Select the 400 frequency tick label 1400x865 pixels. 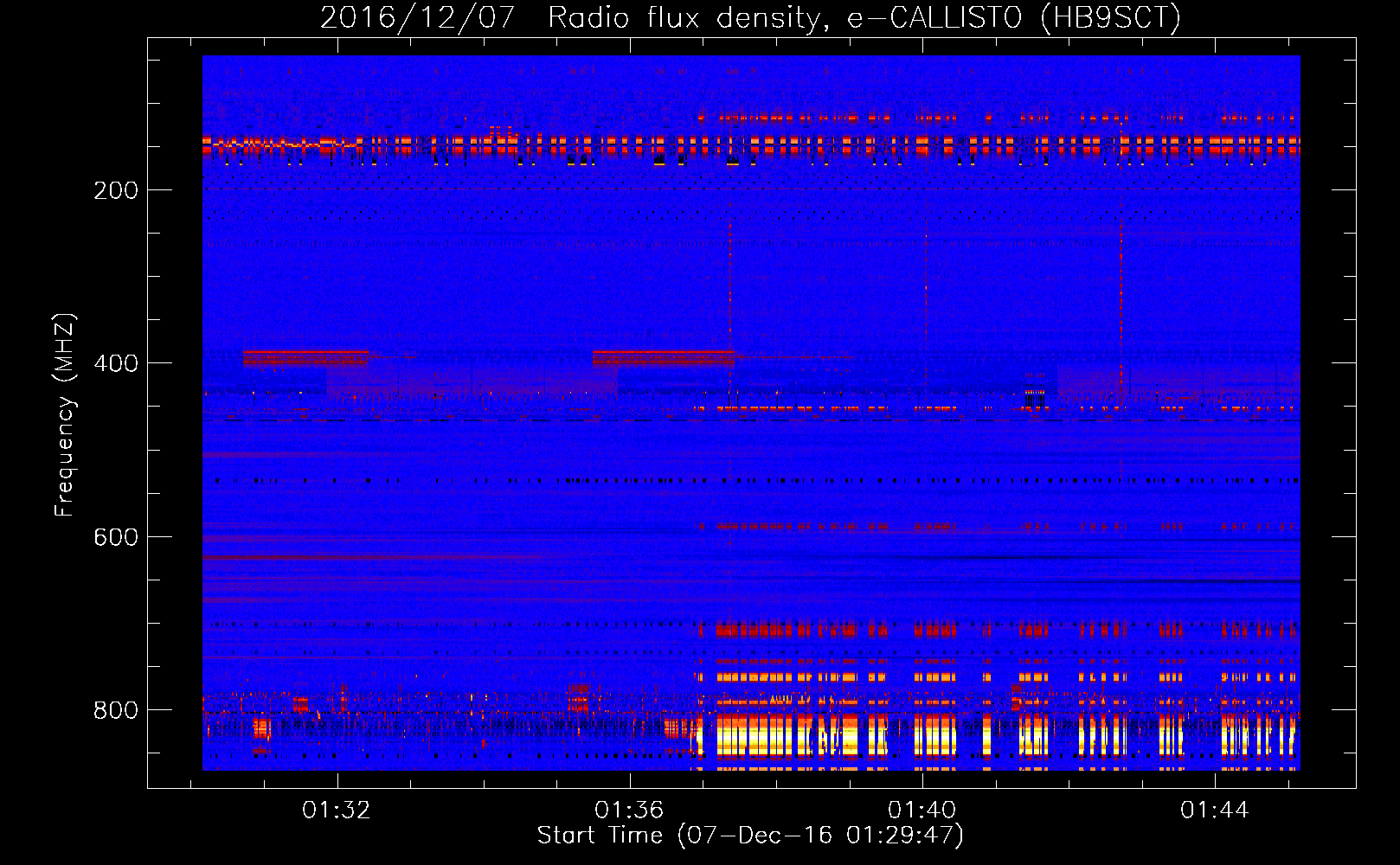[x=116, y=363]
